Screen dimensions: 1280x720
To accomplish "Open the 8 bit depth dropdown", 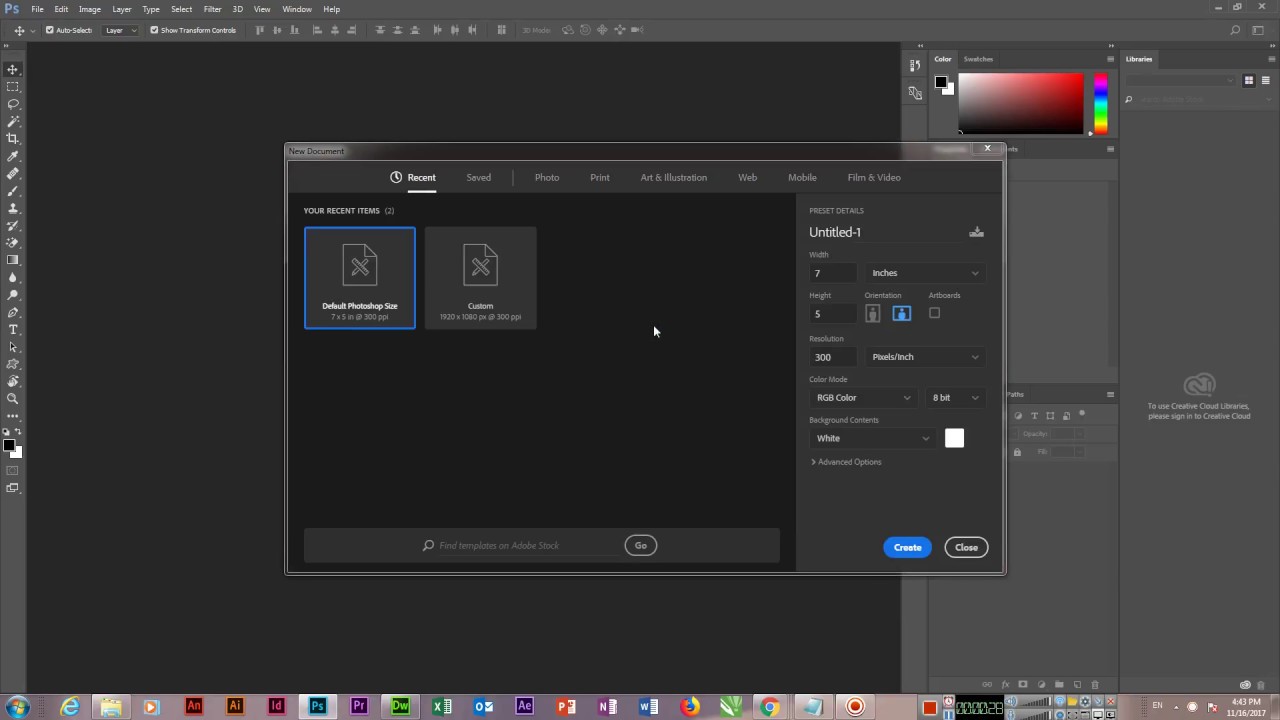I will click(x=955, y=398).
